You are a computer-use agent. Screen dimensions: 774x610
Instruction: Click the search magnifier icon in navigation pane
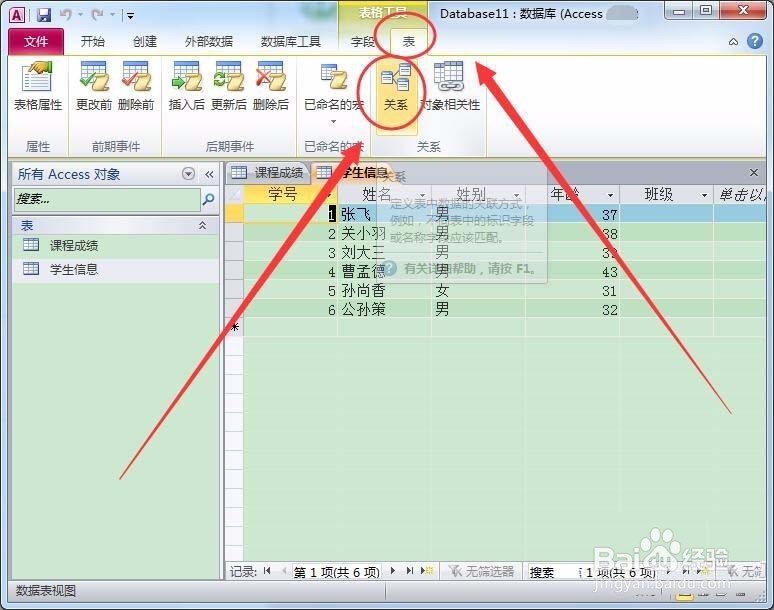tap(209, 199)
